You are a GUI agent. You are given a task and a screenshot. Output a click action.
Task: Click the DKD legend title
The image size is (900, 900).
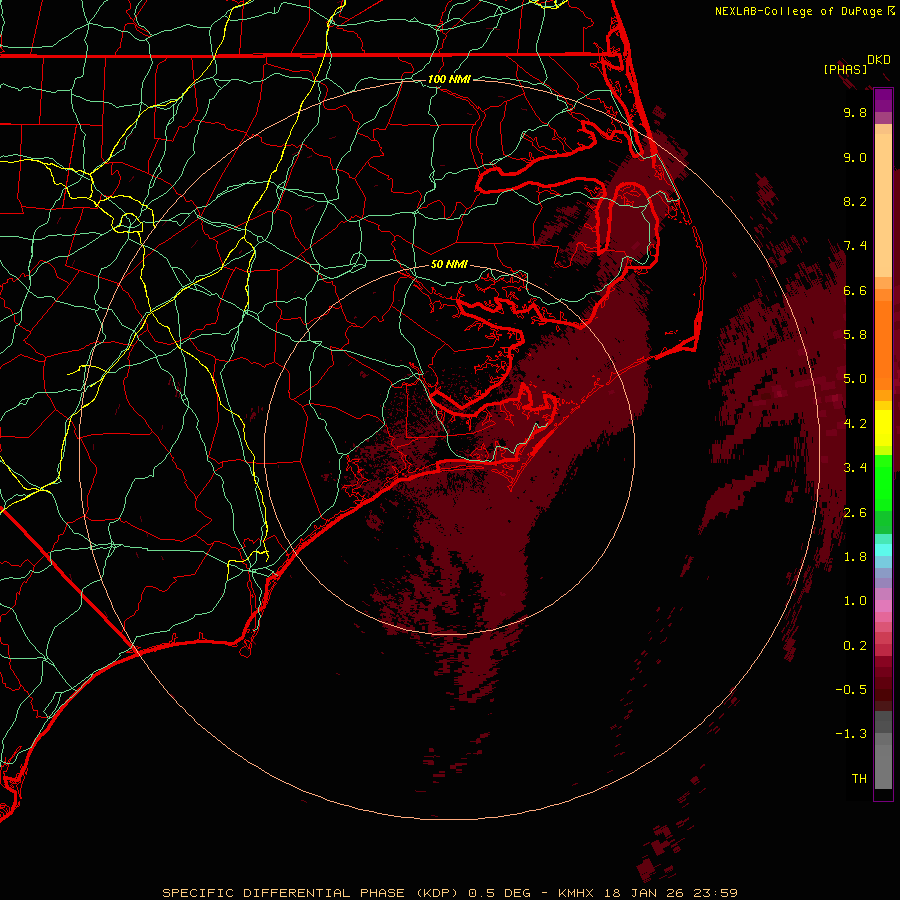coord(879,60)
